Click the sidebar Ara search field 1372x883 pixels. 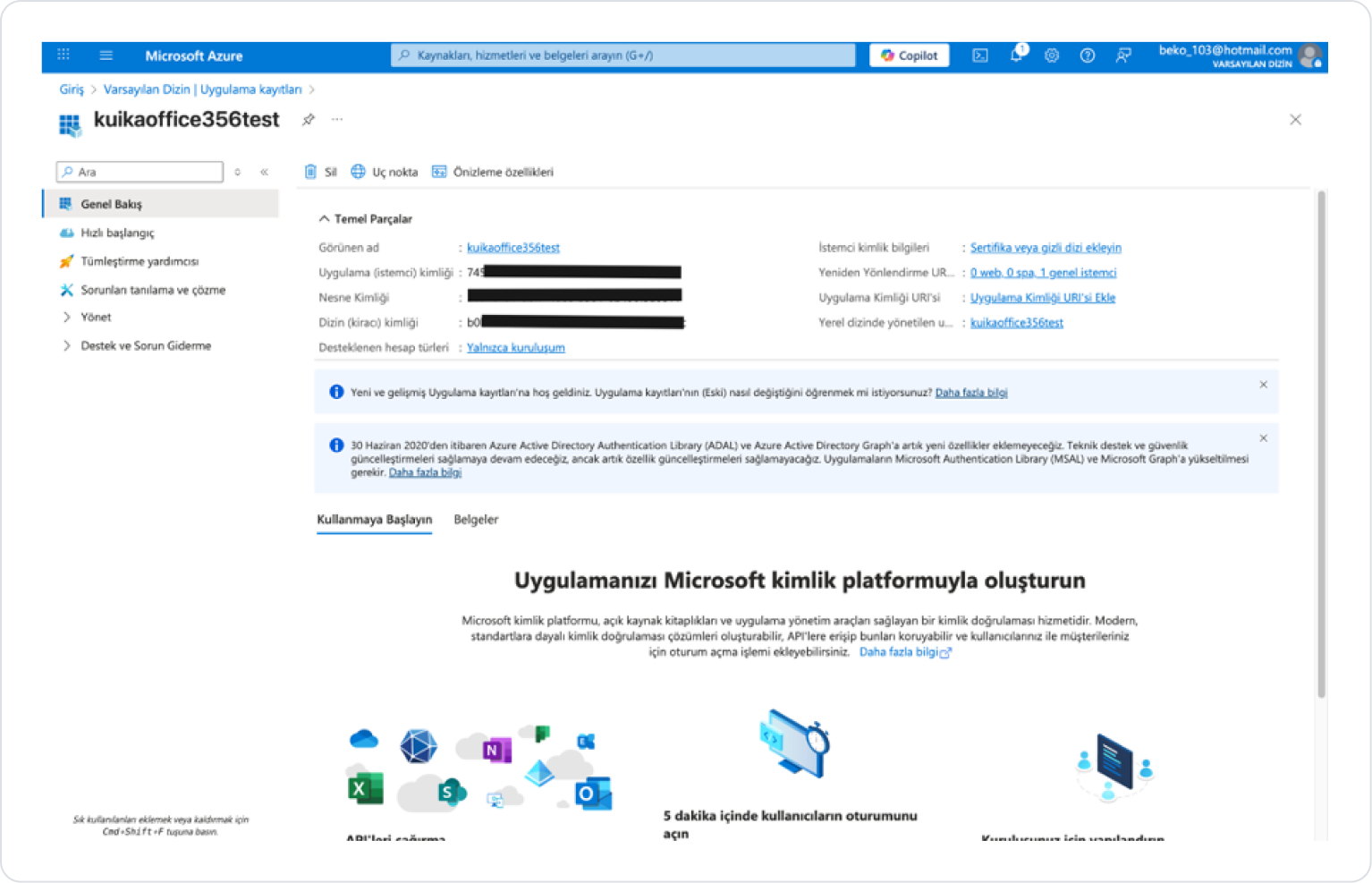coord(140,172)
